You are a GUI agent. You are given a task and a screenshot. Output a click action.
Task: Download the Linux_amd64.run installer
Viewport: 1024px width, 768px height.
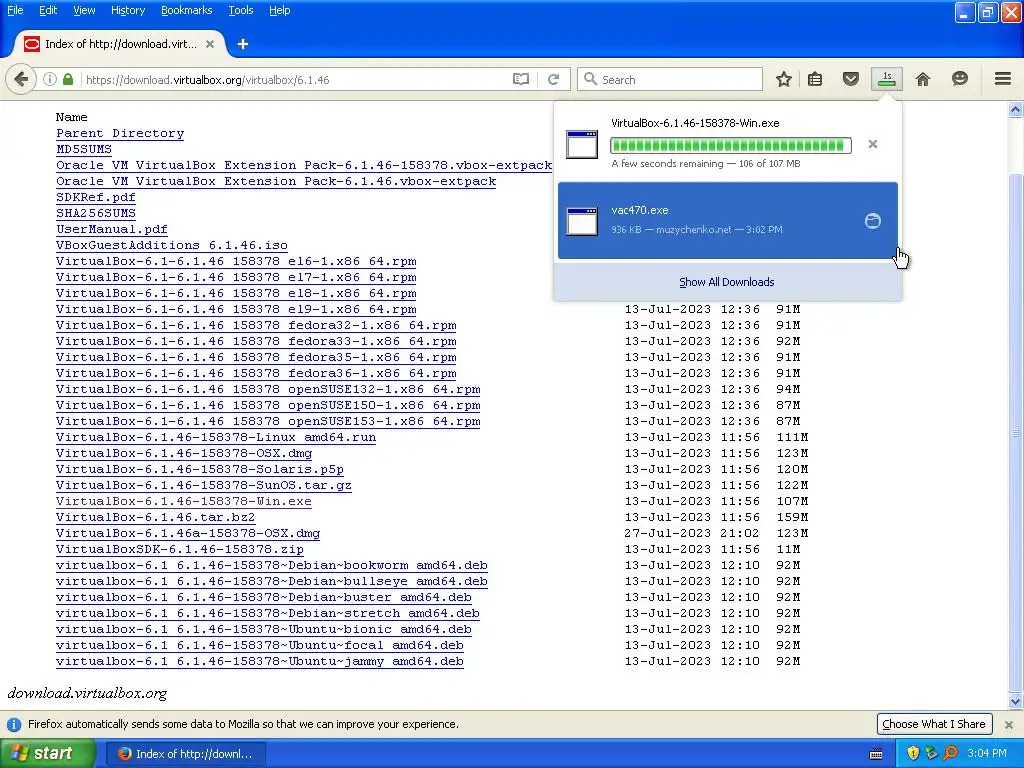point(216,438)
